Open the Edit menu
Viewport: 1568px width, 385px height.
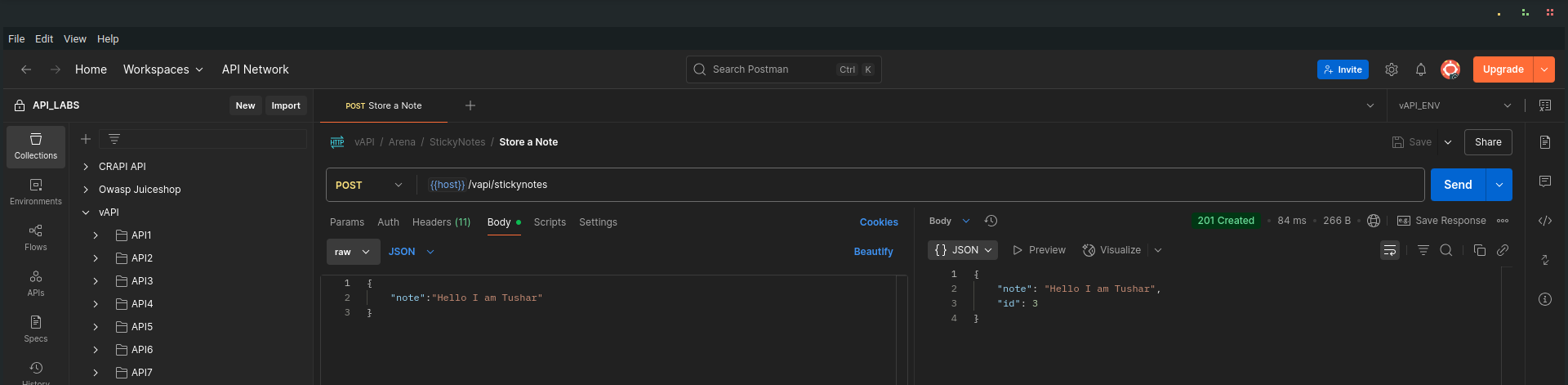pos(44,38)
